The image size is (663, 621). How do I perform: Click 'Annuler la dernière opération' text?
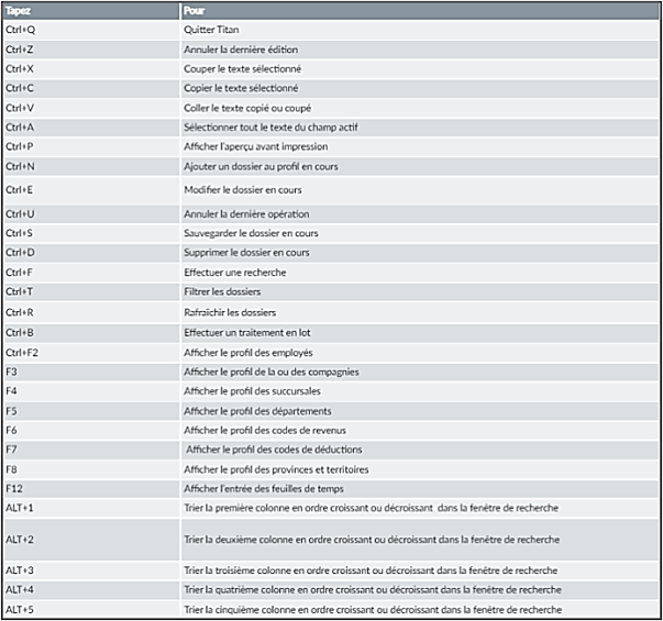coord(247,214)
